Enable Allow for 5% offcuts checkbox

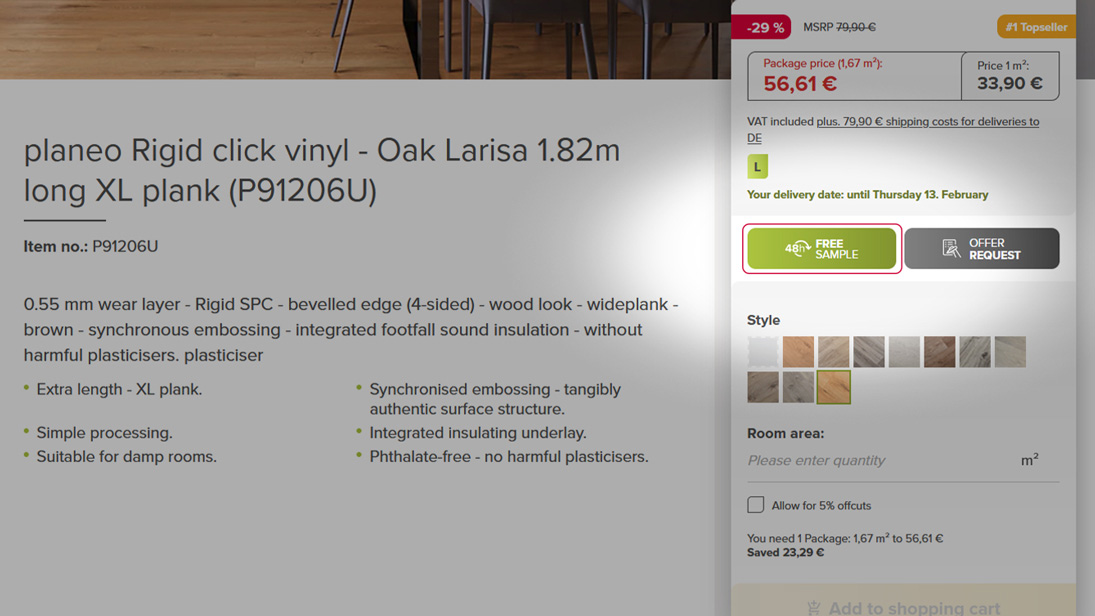756,505
